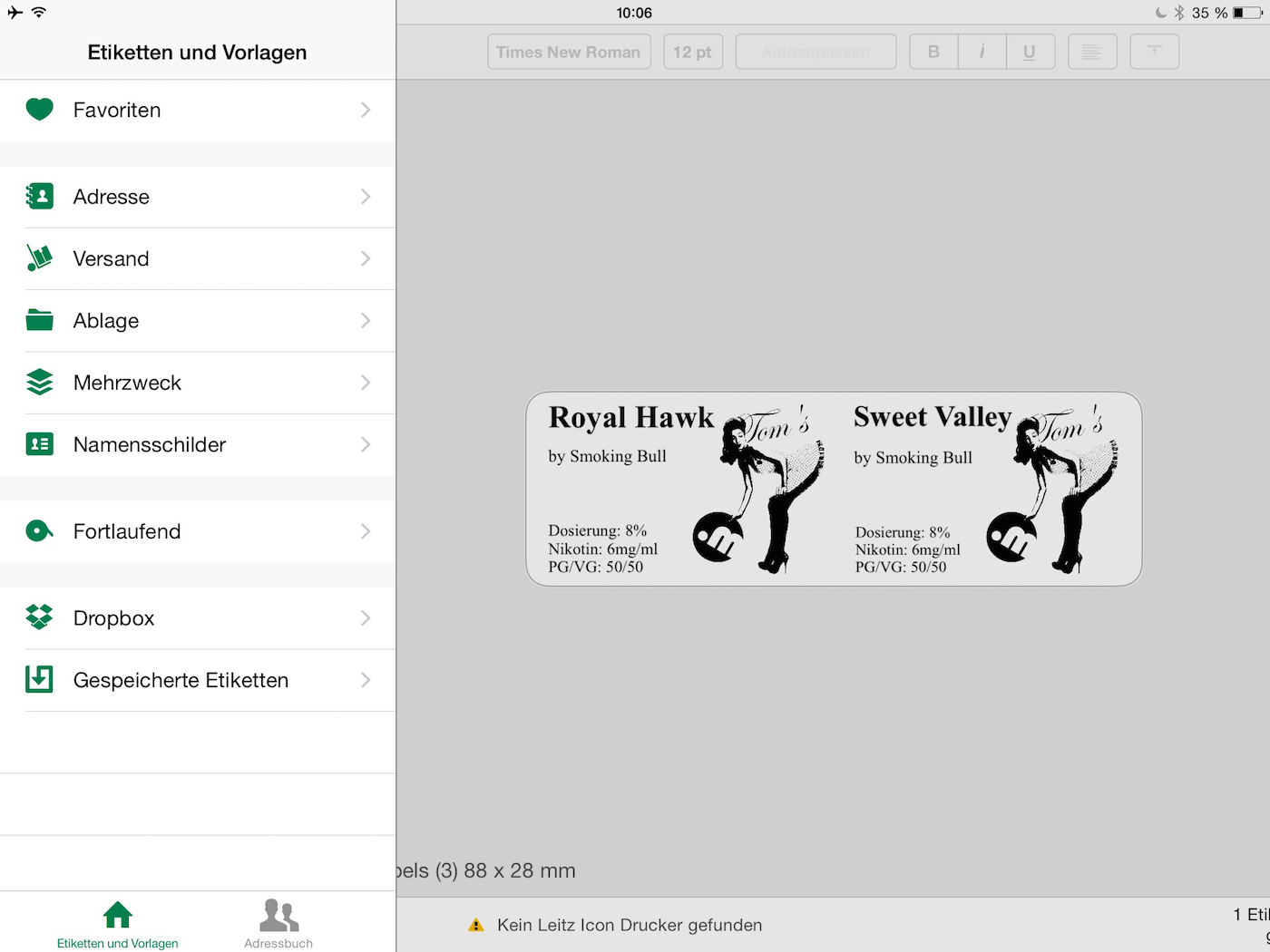Tap the Bluetooth status icon
1270x952 pixels.
(1179, 13)
